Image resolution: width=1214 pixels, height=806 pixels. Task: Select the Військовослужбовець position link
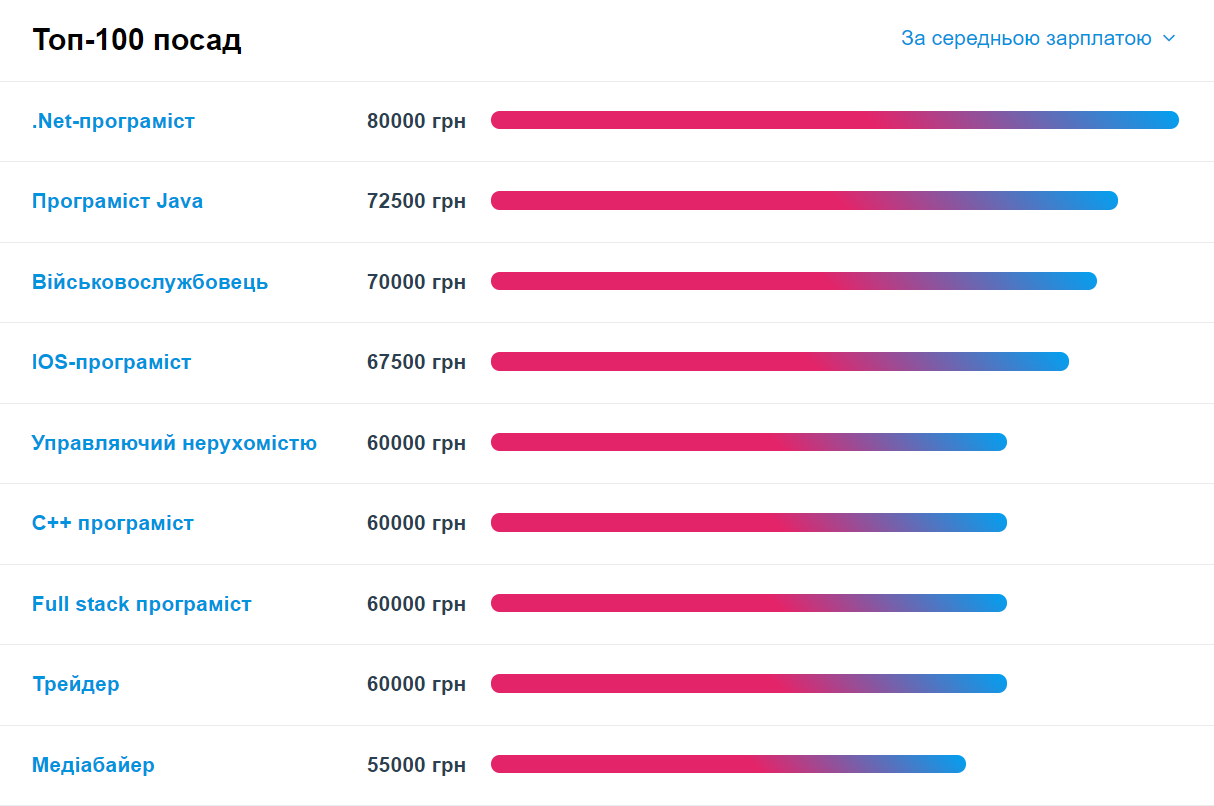pos(150,282)
